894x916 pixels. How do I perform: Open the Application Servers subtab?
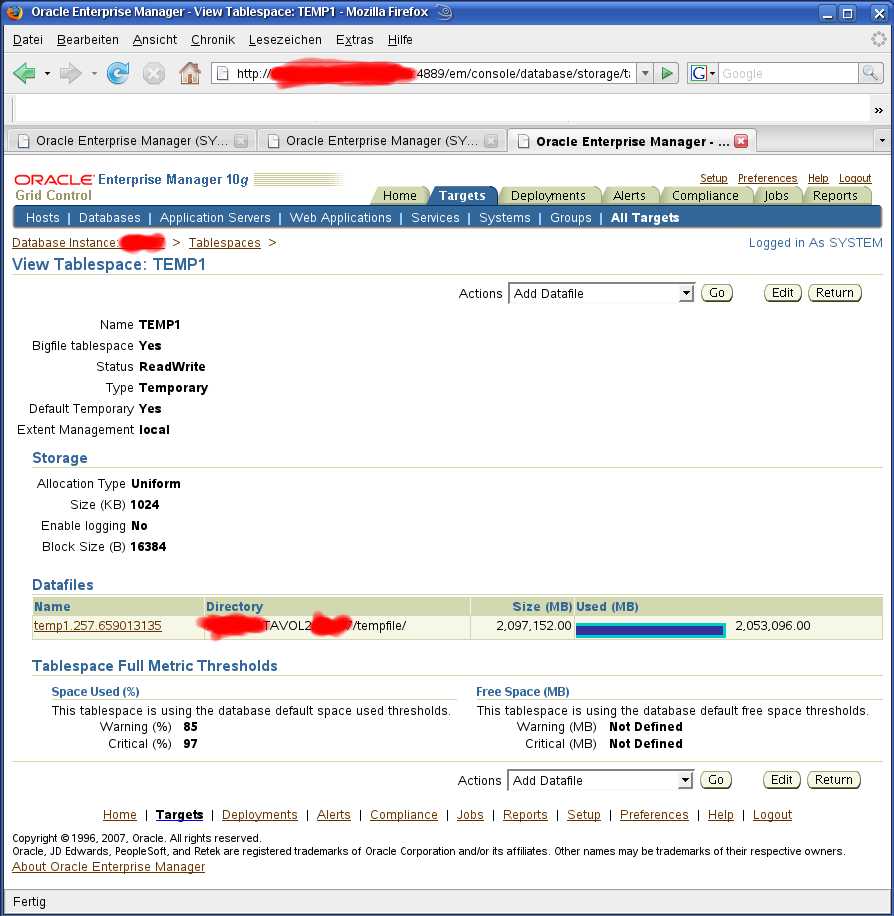215,218
